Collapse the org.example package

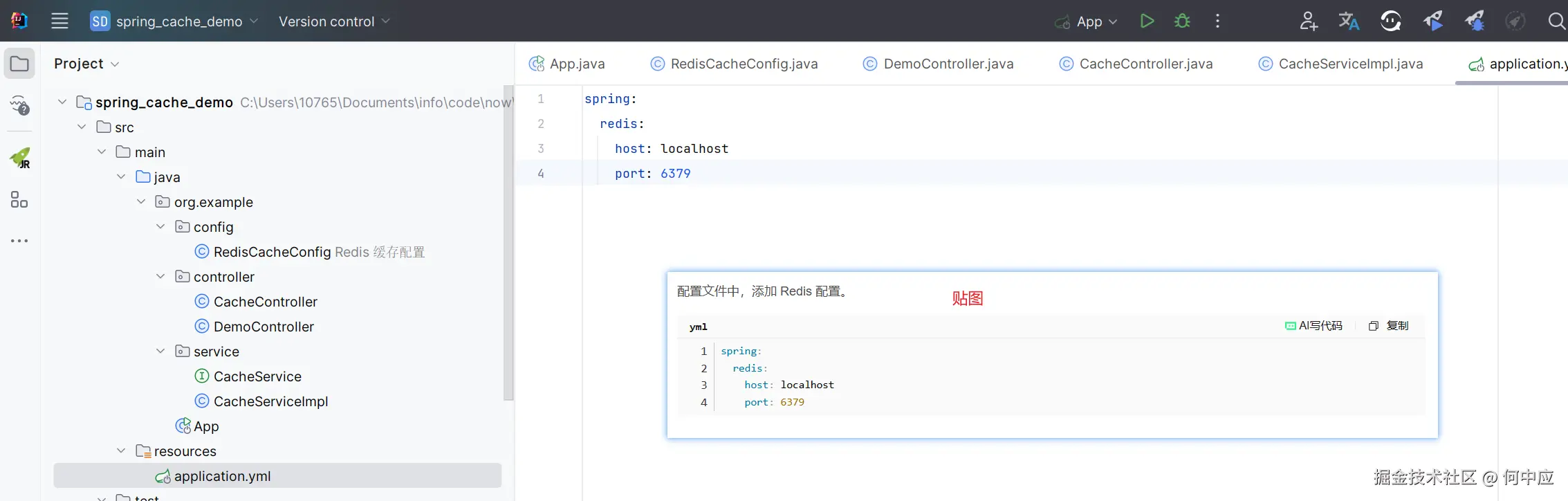(x=141, y=201)
